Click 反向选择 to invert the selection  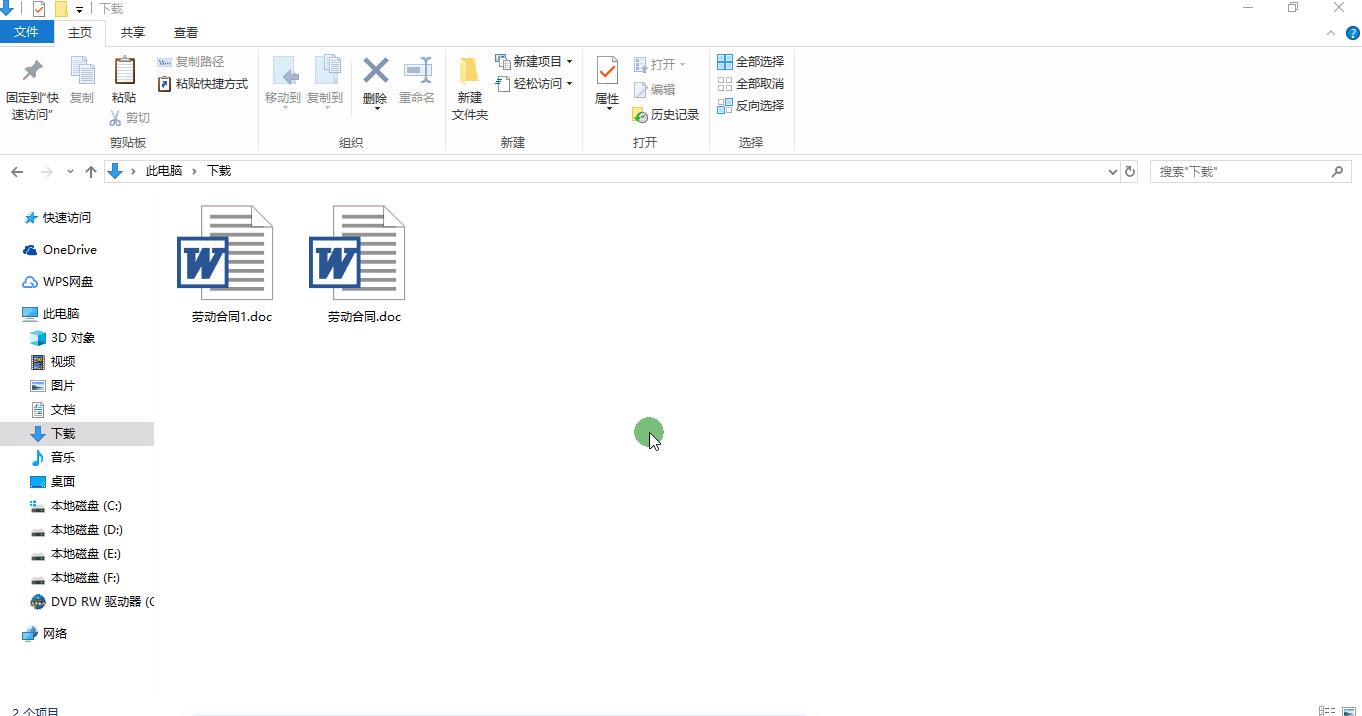[750, 105]
